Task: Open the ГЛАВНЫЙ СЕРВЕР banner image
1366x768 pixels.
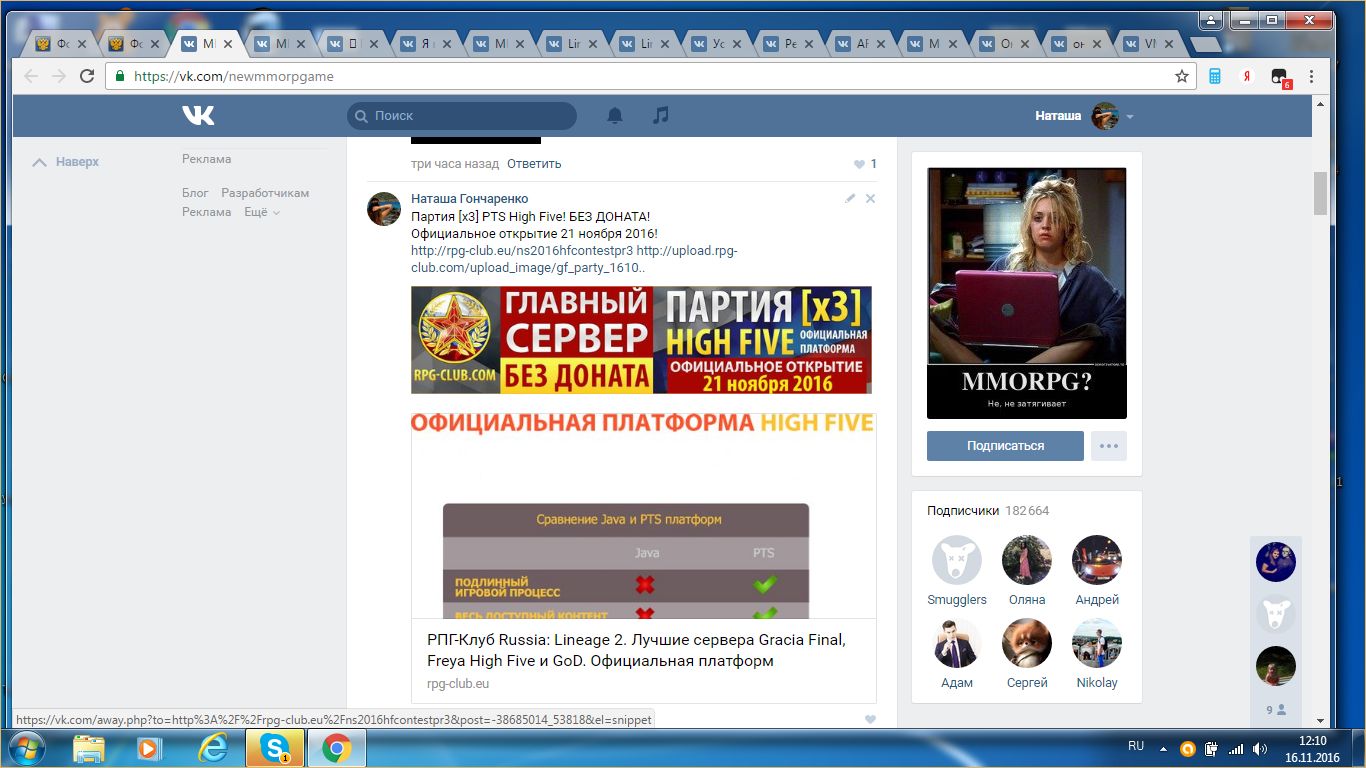Action: (x=641, y=340)
